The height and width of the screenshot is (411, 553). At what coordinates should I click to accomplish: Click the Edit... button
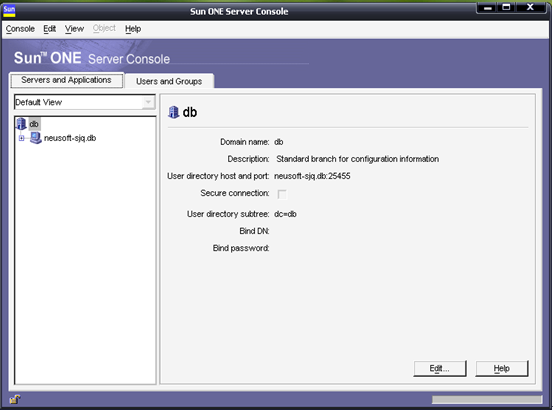[x=440, y=368]
